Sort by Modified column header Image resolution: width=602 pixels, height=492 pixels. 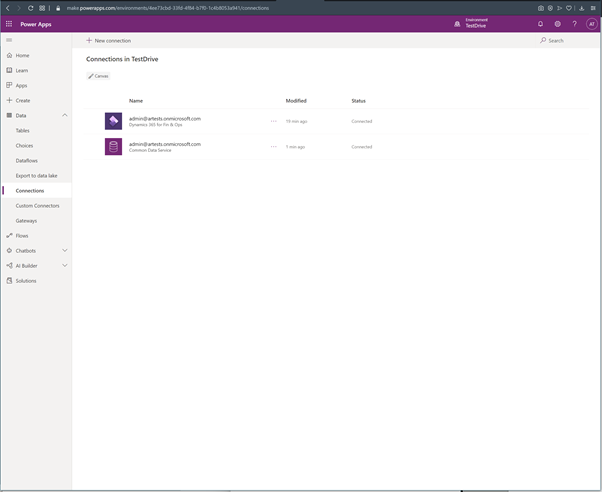(296, 101)
